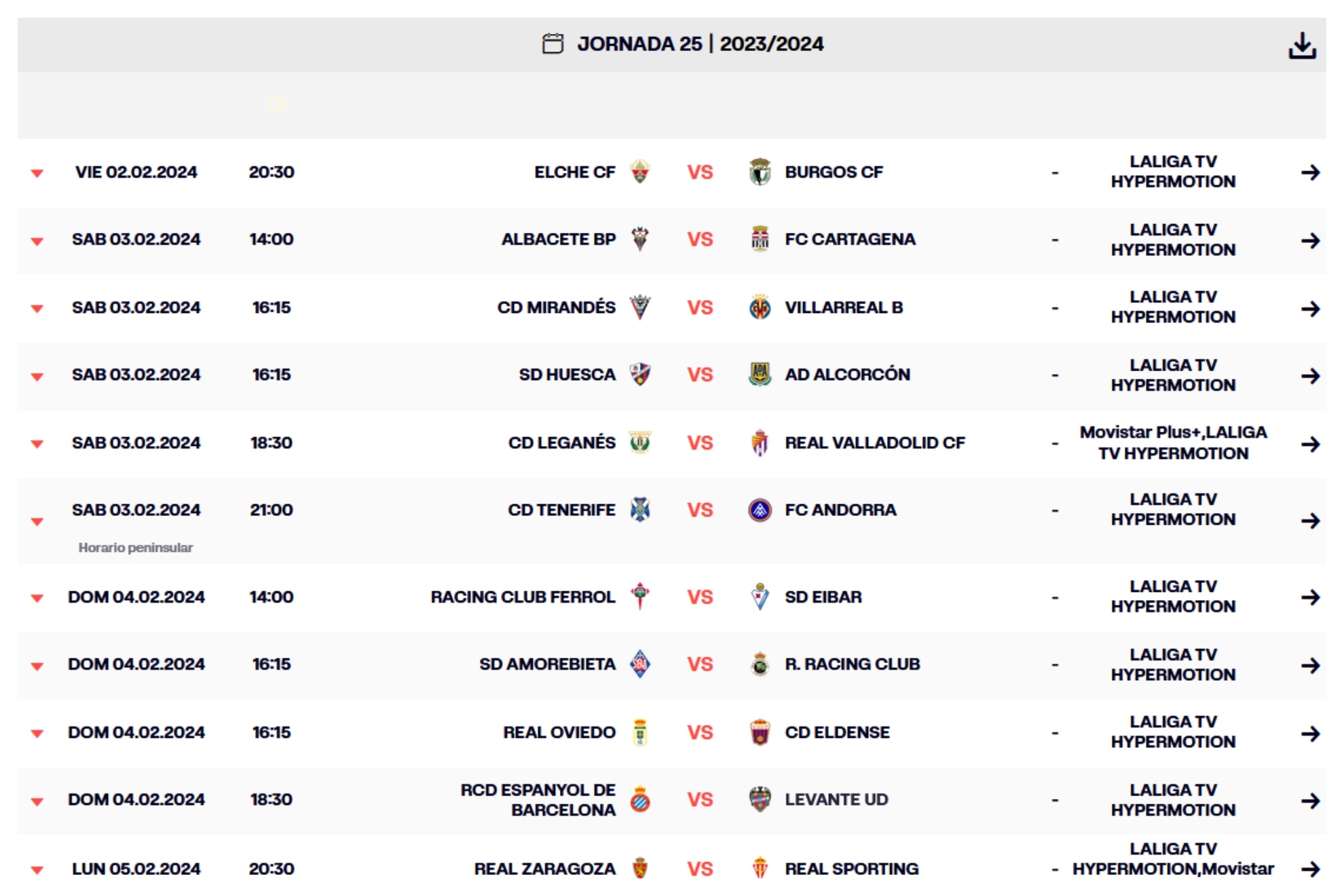
Task: Click the RCD Espanyol club crest
Action: [639, 800]
